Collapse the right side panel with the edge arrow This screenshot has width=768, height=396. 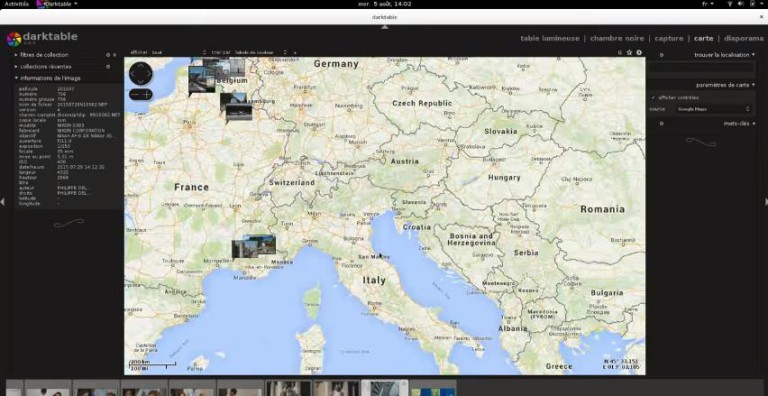click(766, 201)
